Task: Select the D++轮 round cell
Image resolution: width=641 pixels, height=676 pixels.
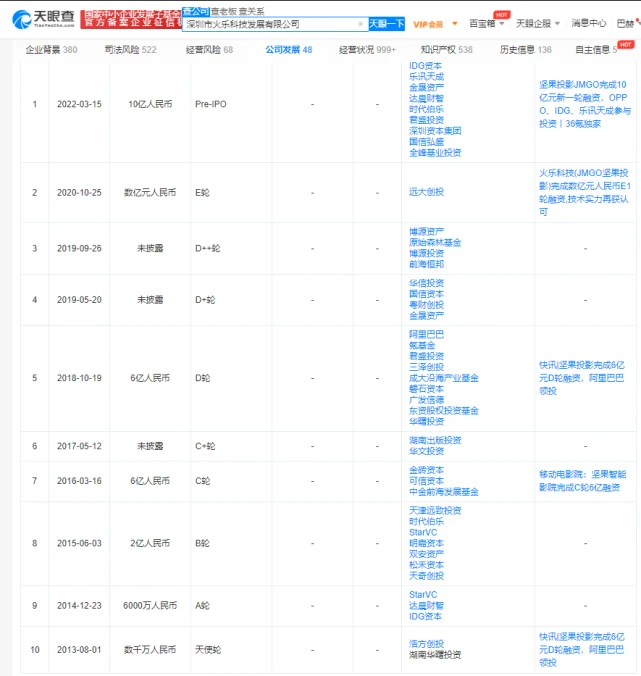Action: pyautogui.click(x=207, y=249)
